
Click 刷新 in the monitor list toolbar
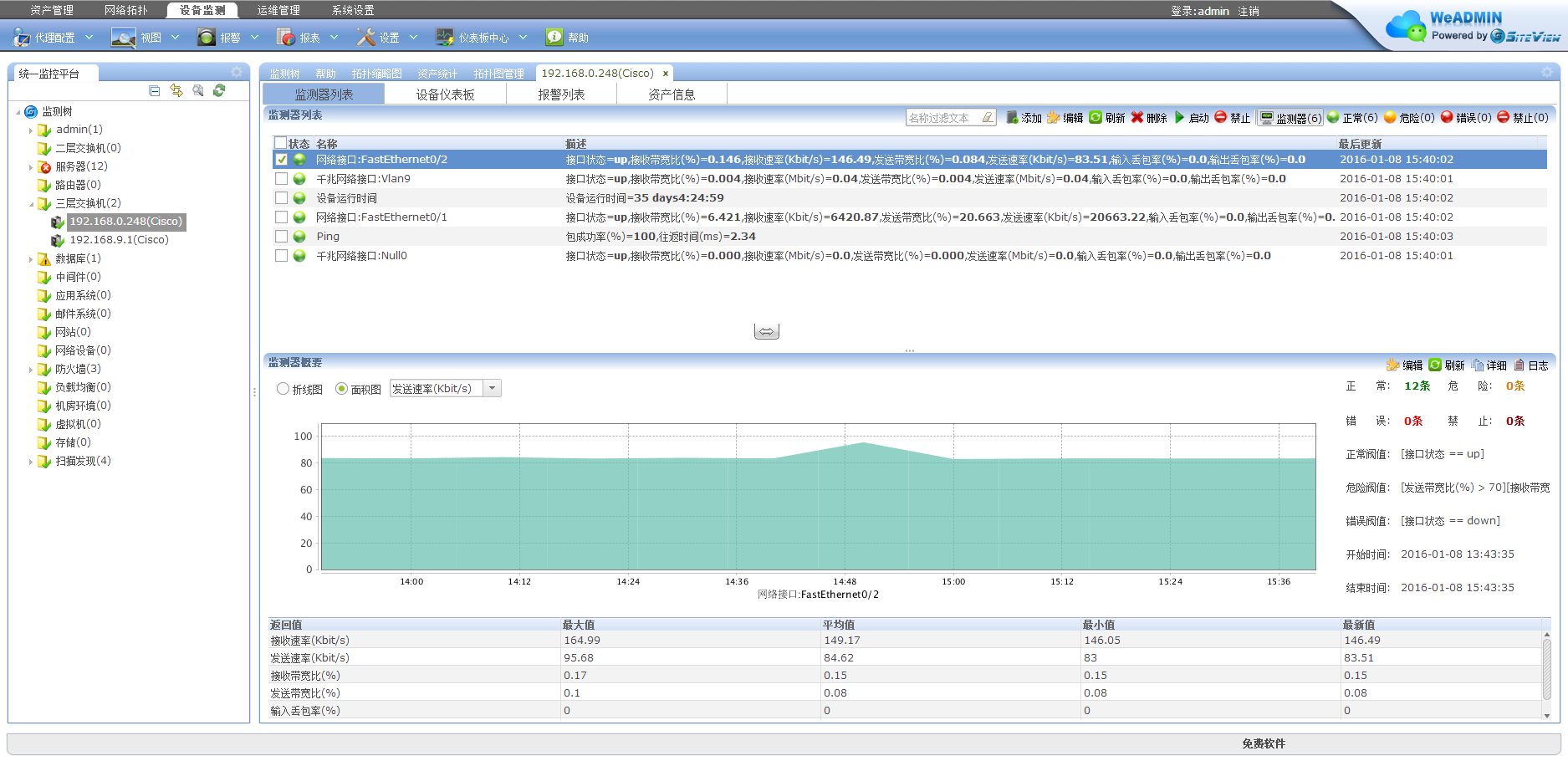click(x=1107, y=117)
